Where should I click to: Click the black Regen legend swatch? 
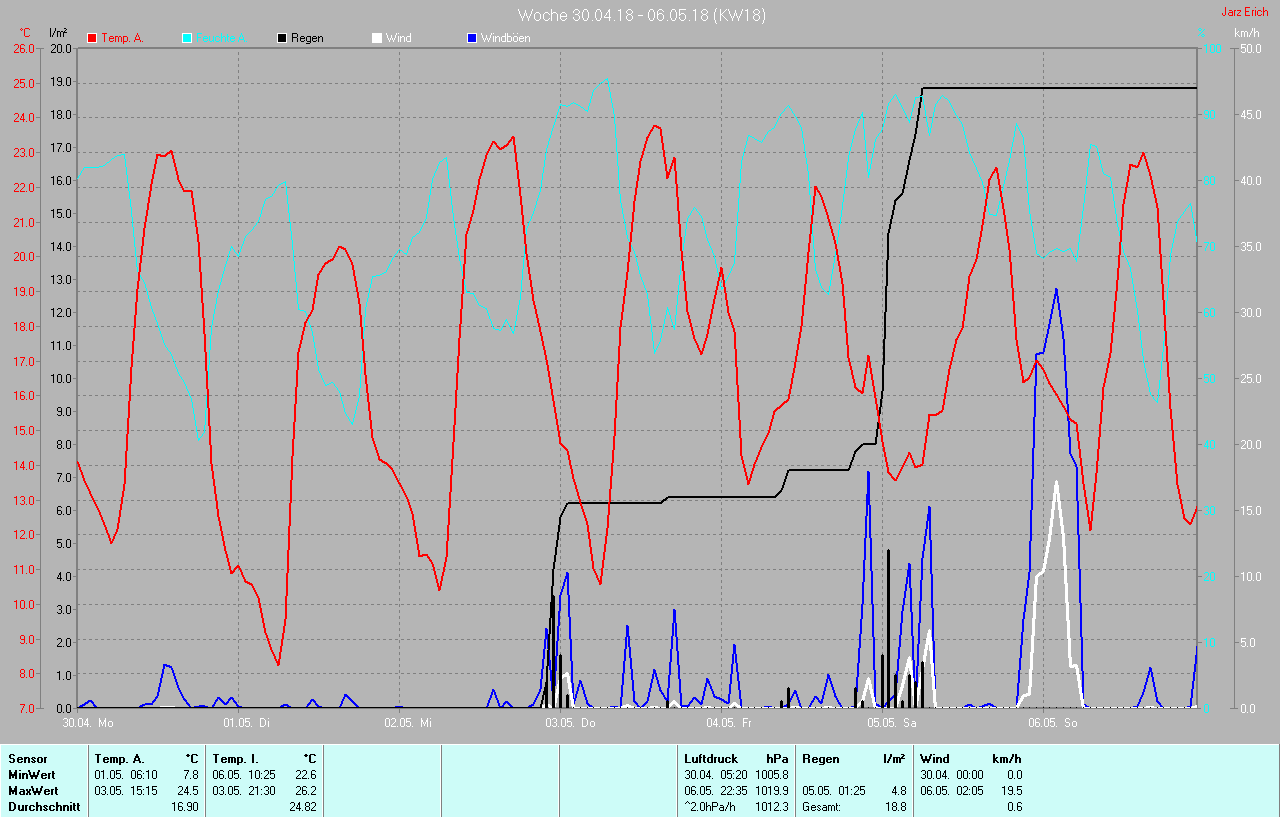(x=282, y=39)
